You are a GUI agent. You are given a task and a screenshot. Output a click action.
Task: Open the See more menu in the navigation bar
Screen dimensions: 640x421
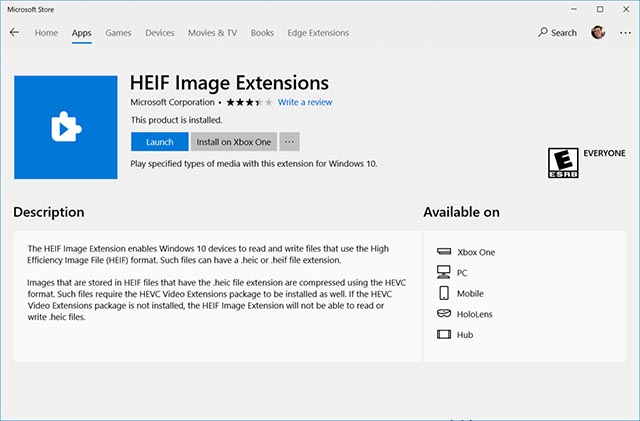coord(625,33)
